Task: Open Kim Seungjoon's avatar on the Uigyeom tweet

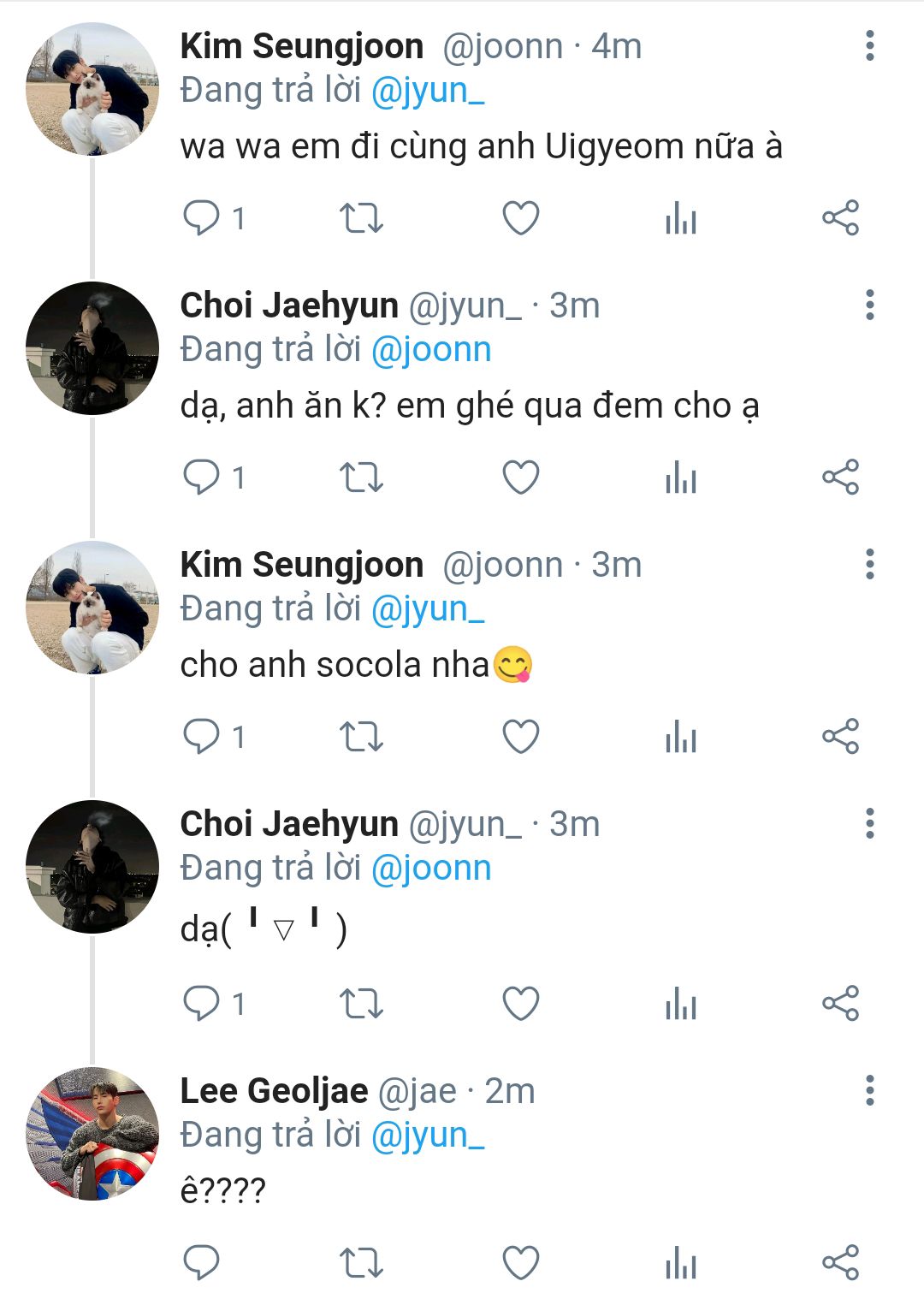Action: 92,89
